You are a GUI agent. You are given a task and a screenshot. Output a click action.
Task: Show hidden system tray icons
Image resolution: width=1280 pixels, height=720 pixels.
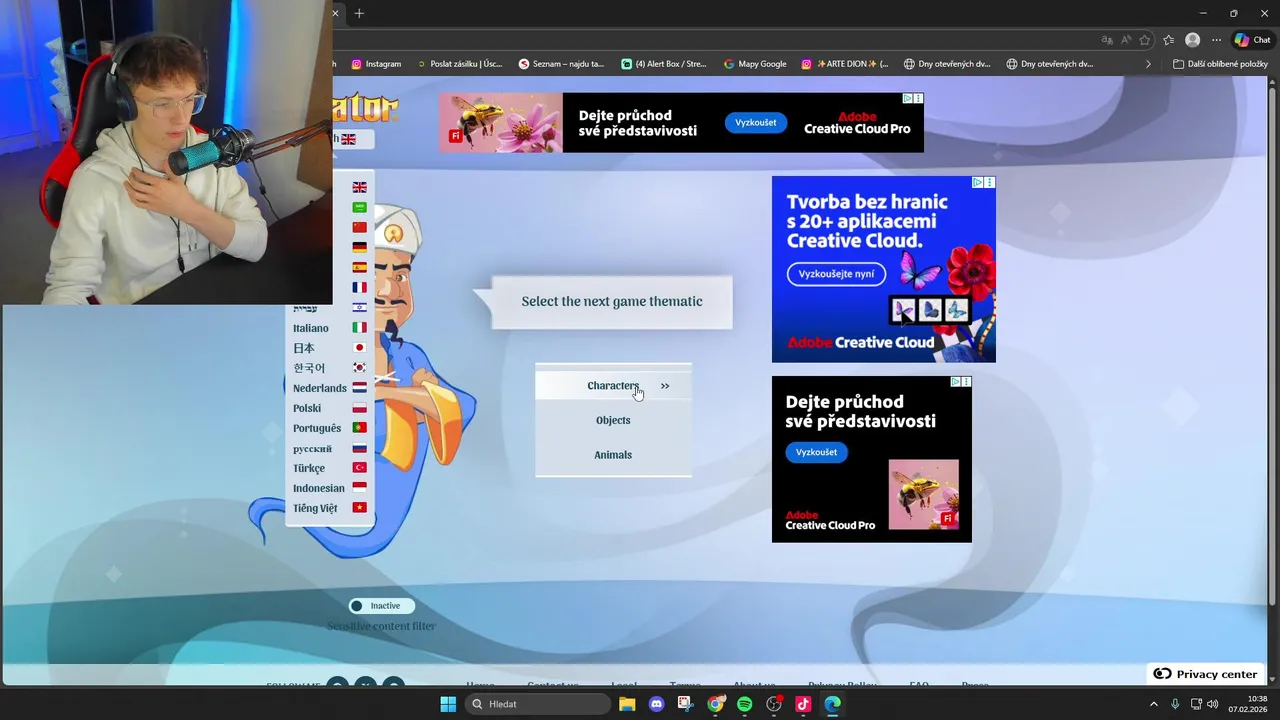[x=1153, y=704]
